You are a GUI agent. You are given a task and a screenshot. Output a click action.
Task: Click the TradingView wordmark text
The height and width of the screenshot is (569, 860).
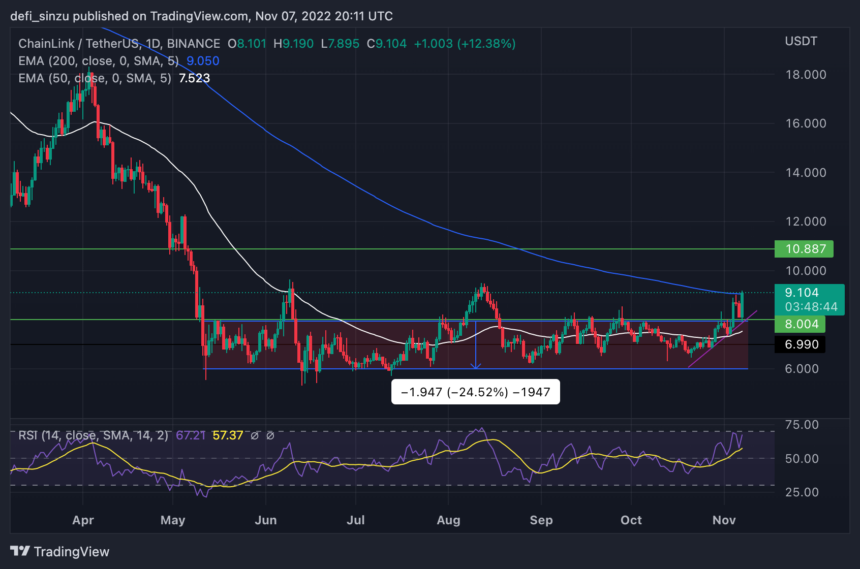(x=72, y=551)
